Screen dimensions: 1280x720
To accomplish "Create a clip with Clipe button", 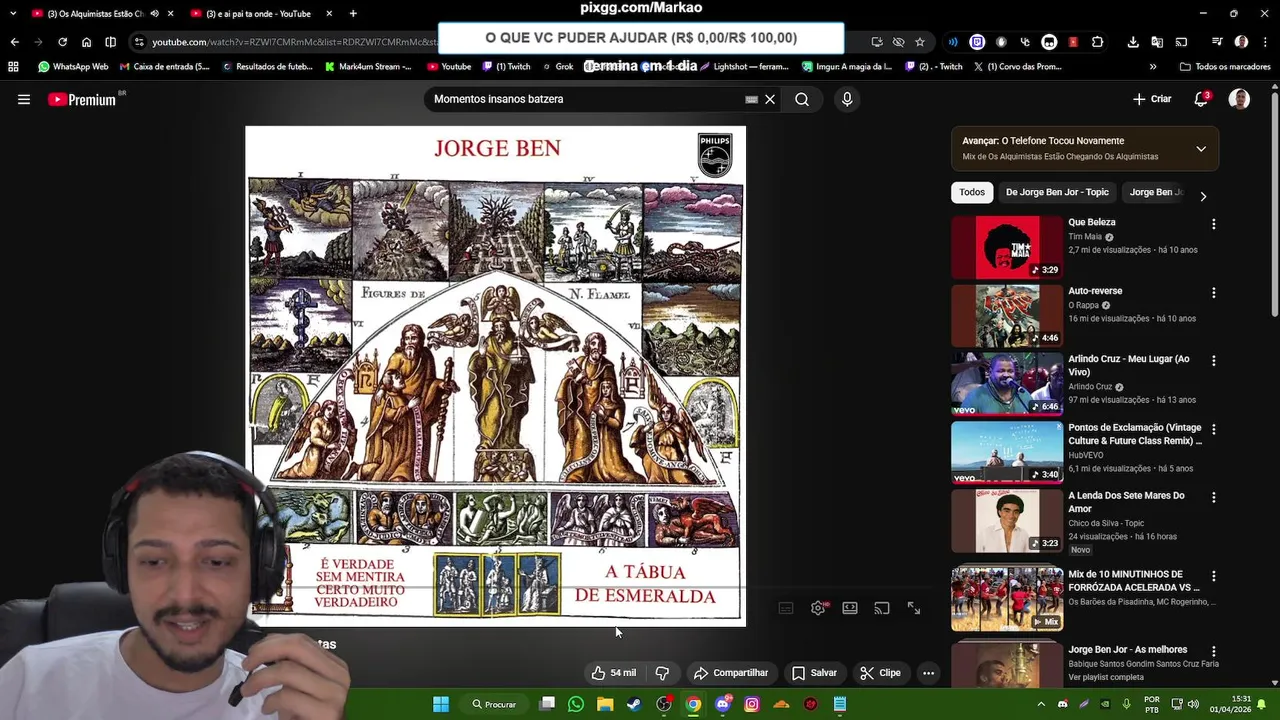I will tap(880, 673).
